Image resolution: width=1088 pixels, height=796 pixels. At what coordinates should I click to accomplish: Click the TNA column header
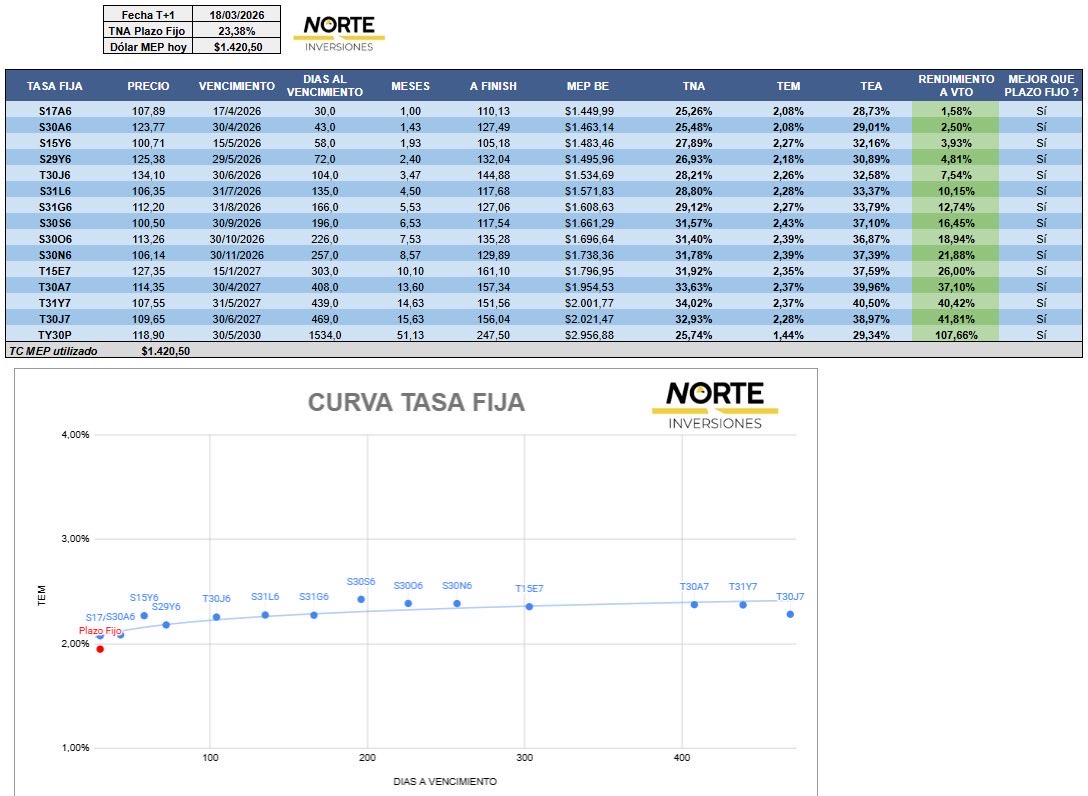point(694,86)
